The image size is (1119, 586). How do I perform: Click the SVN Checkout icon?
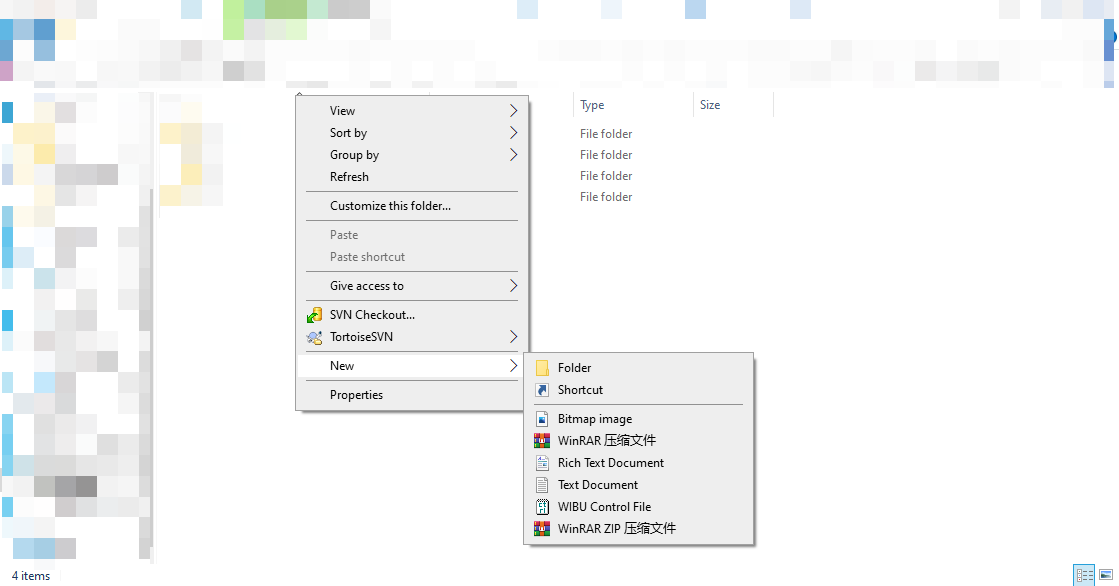(x=314, y=315)
